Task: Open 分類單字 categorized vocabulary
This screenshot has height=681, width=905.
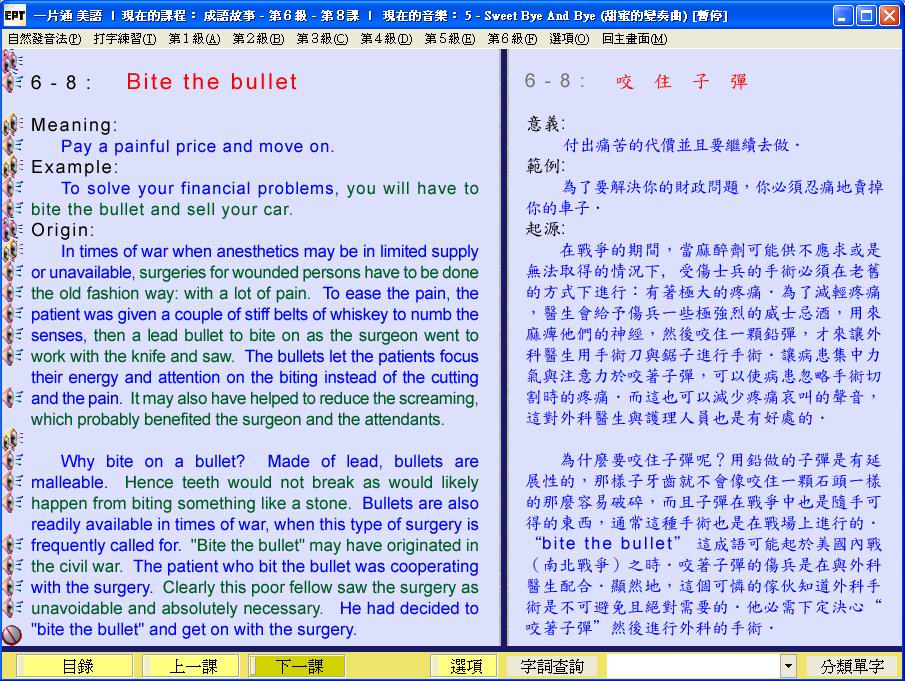Action: (x=852, y=666)
